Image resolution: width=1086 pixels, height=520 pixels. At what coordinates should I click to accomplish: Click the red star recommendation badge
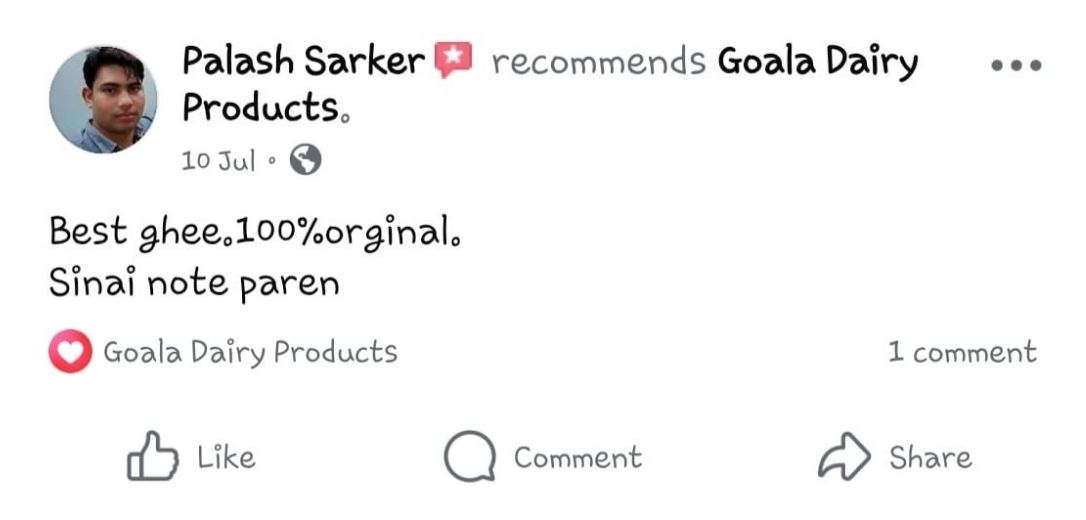(453, 62)
